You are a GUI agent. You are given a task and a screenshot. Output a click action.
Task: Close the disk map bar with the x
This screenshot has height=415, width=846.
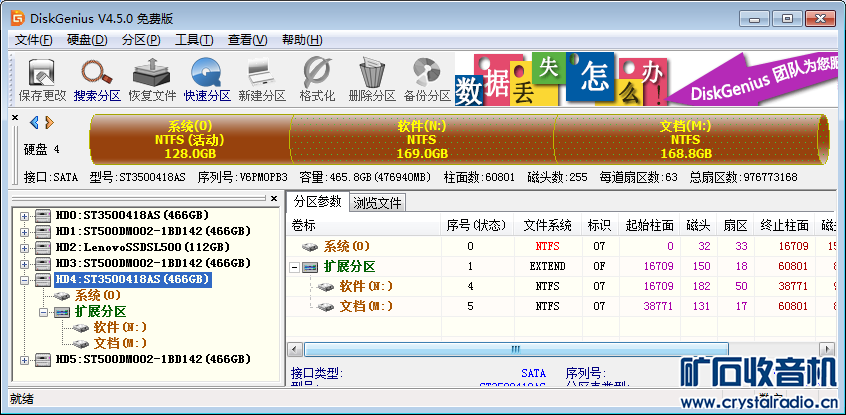click(x=15, y=117)
